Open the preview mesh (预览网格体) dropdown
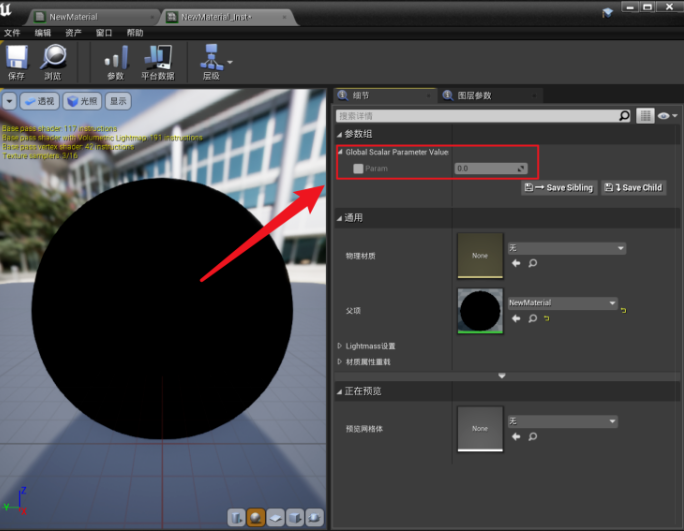The image size is (684, 531). (x=563, y=421)
